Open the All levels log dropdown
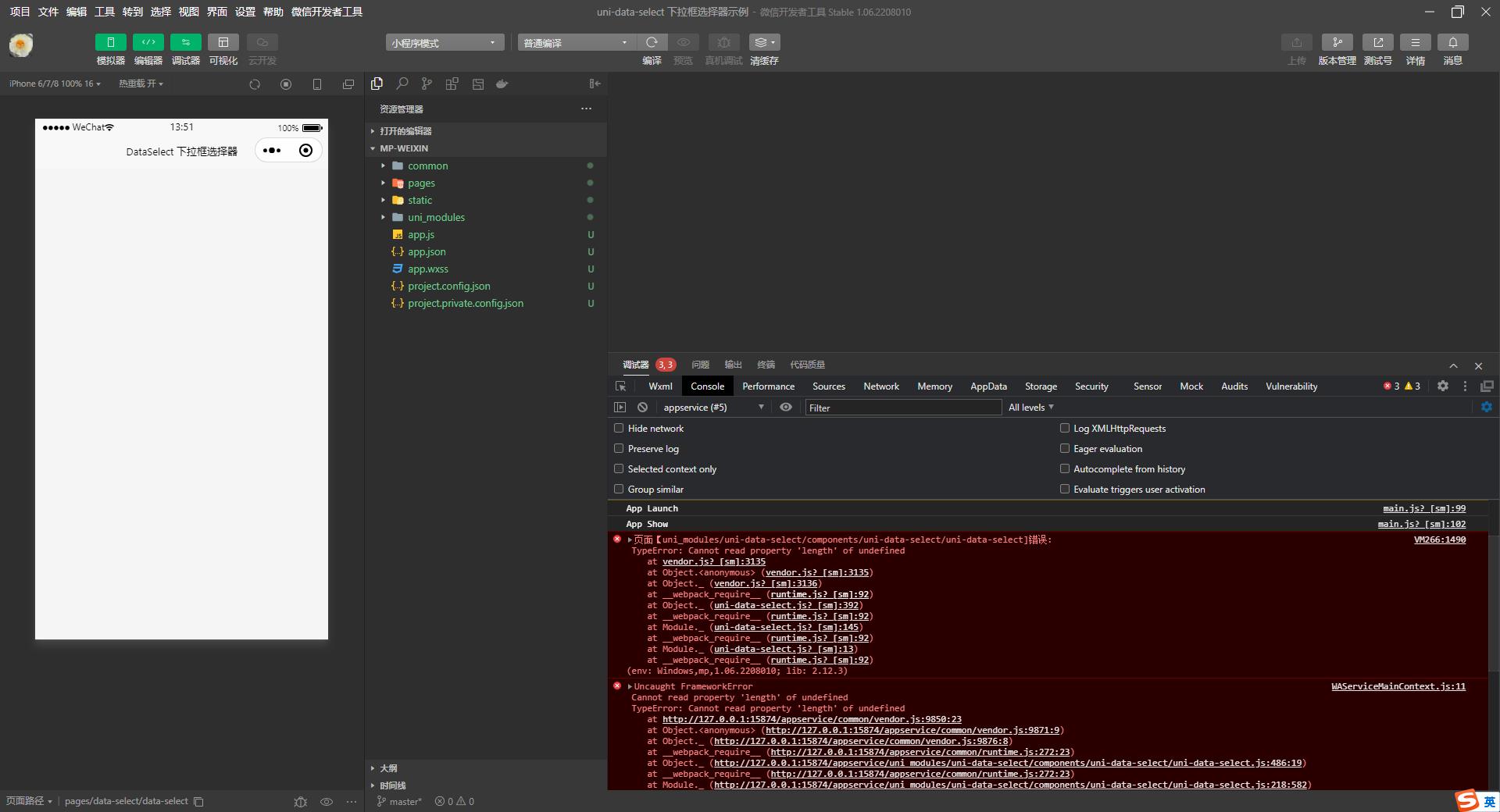Viewport: 1500px width, 812px height. click(x=1031, y=408)
